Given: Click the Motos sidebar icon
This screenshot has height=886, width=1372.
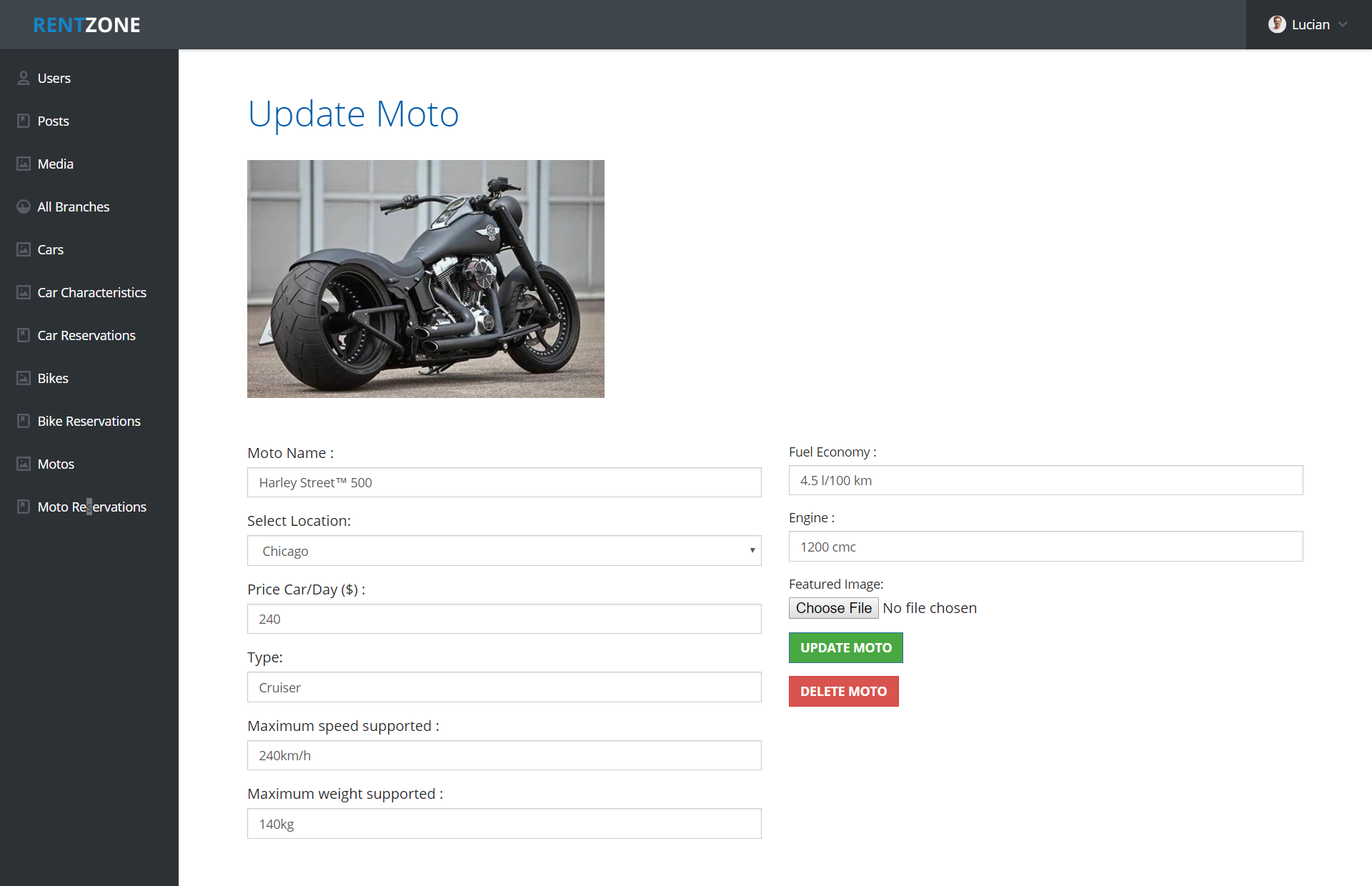Looking at the screenshot, I should [24, 464].
